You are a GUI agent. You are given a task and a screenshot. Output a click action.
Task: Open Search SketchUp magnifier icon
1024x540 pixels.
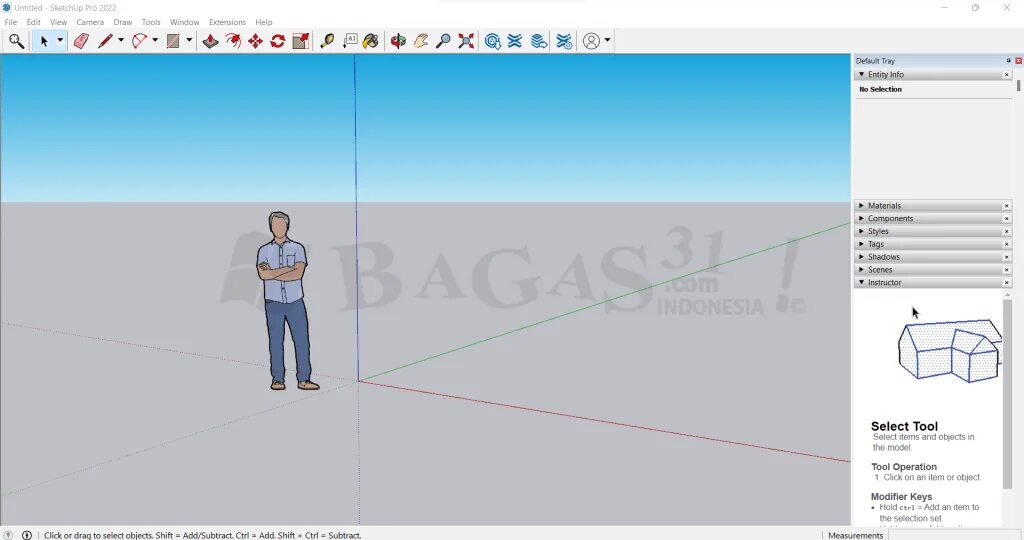pos(16,41)
